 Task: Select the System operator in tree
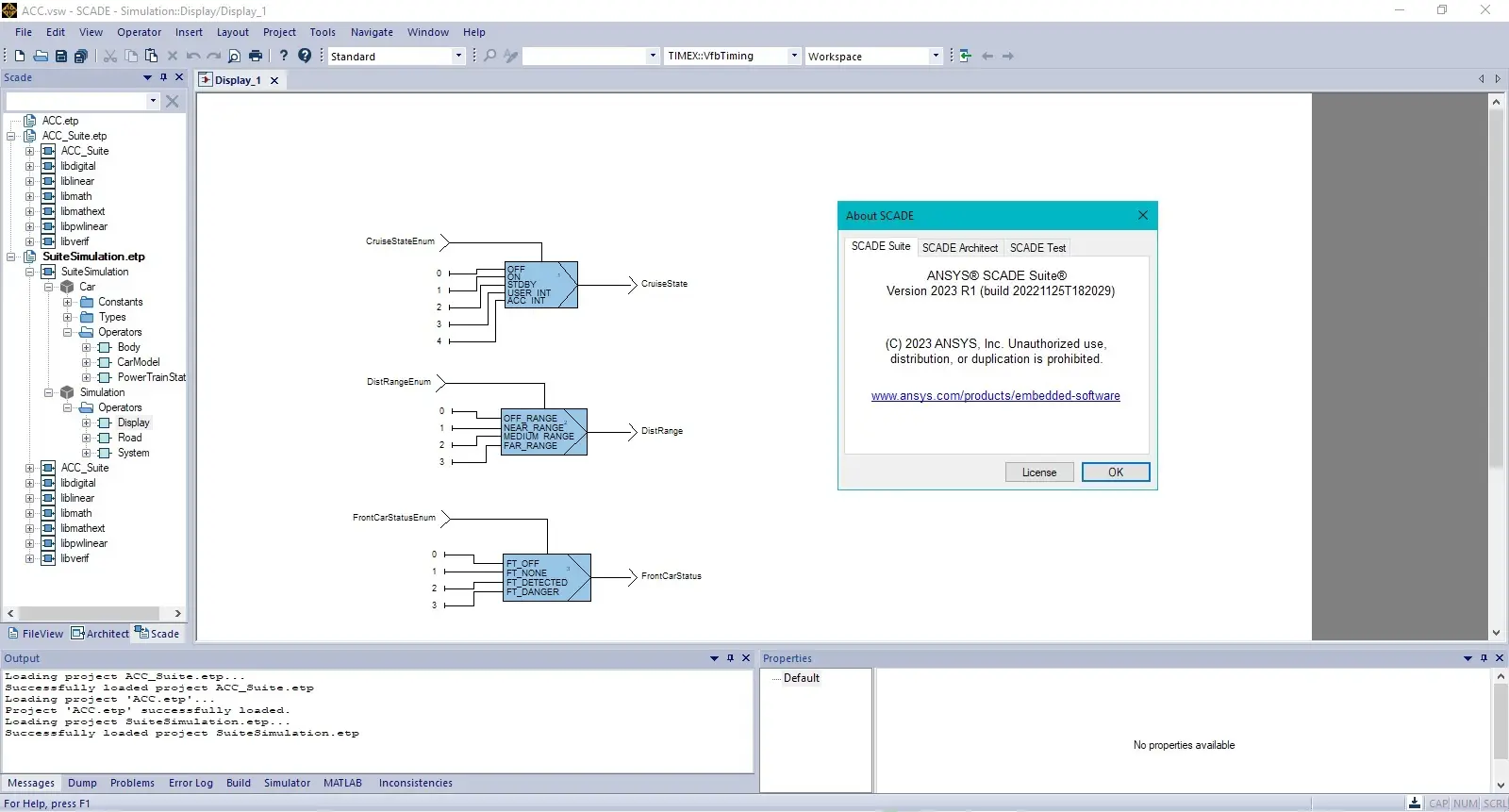pos(133,453)
